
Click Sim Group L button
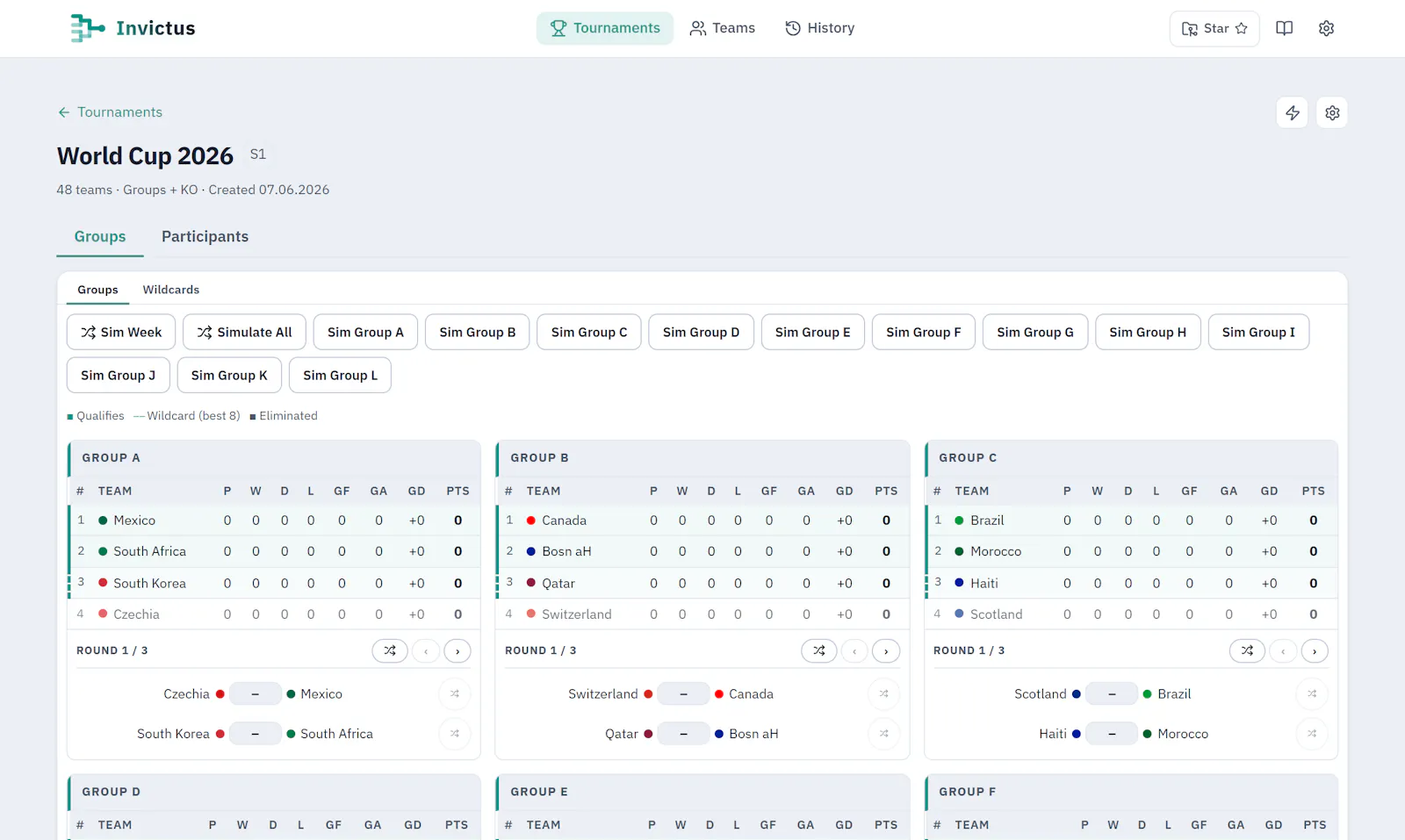click(340, 376)
